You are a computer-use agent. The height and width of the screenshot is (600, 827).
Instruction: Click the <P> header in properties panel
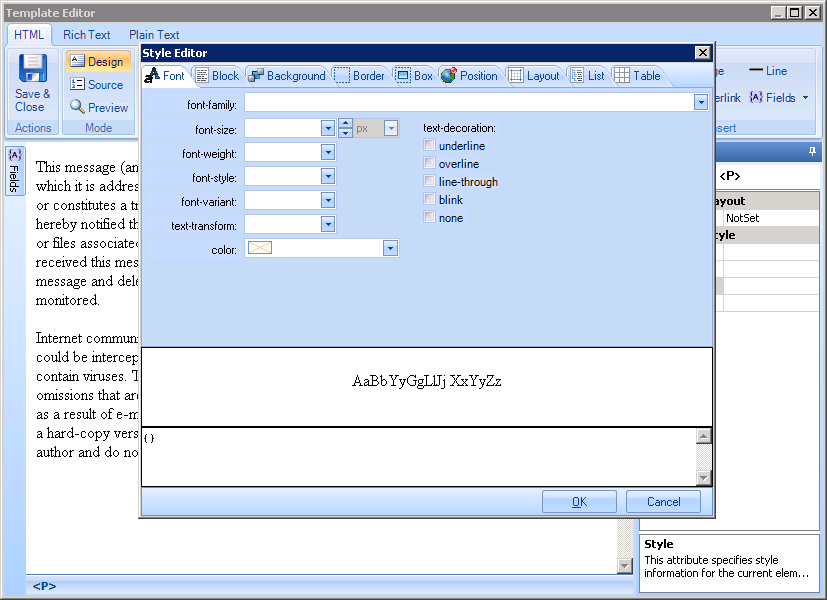click(730, 176)
